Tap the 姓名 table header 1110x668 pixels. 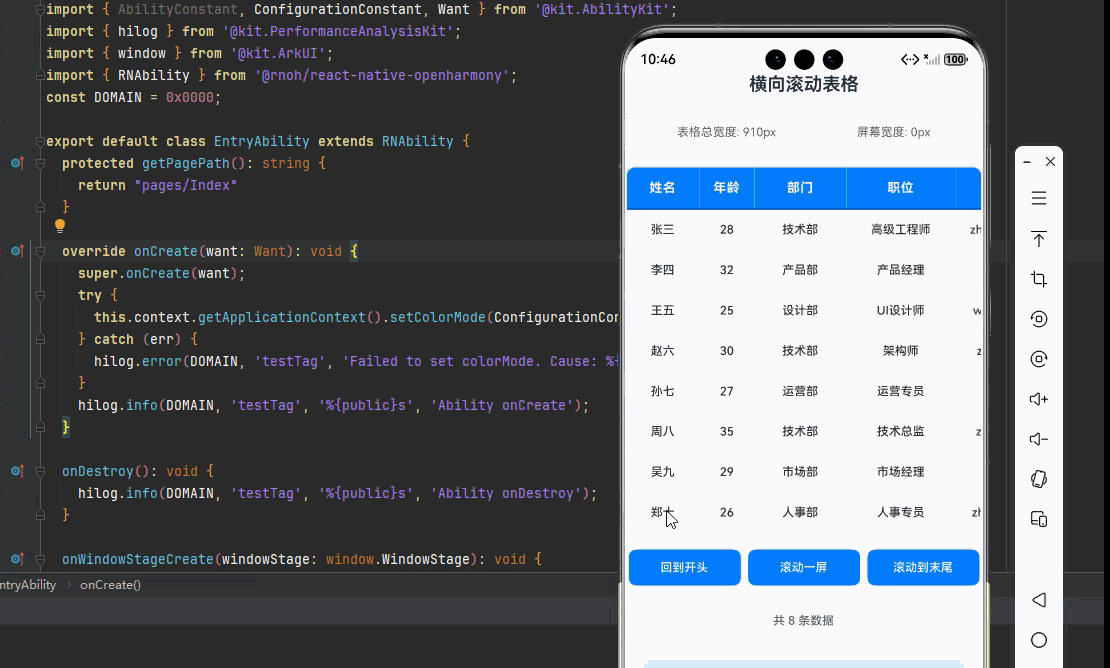(663, 188)
